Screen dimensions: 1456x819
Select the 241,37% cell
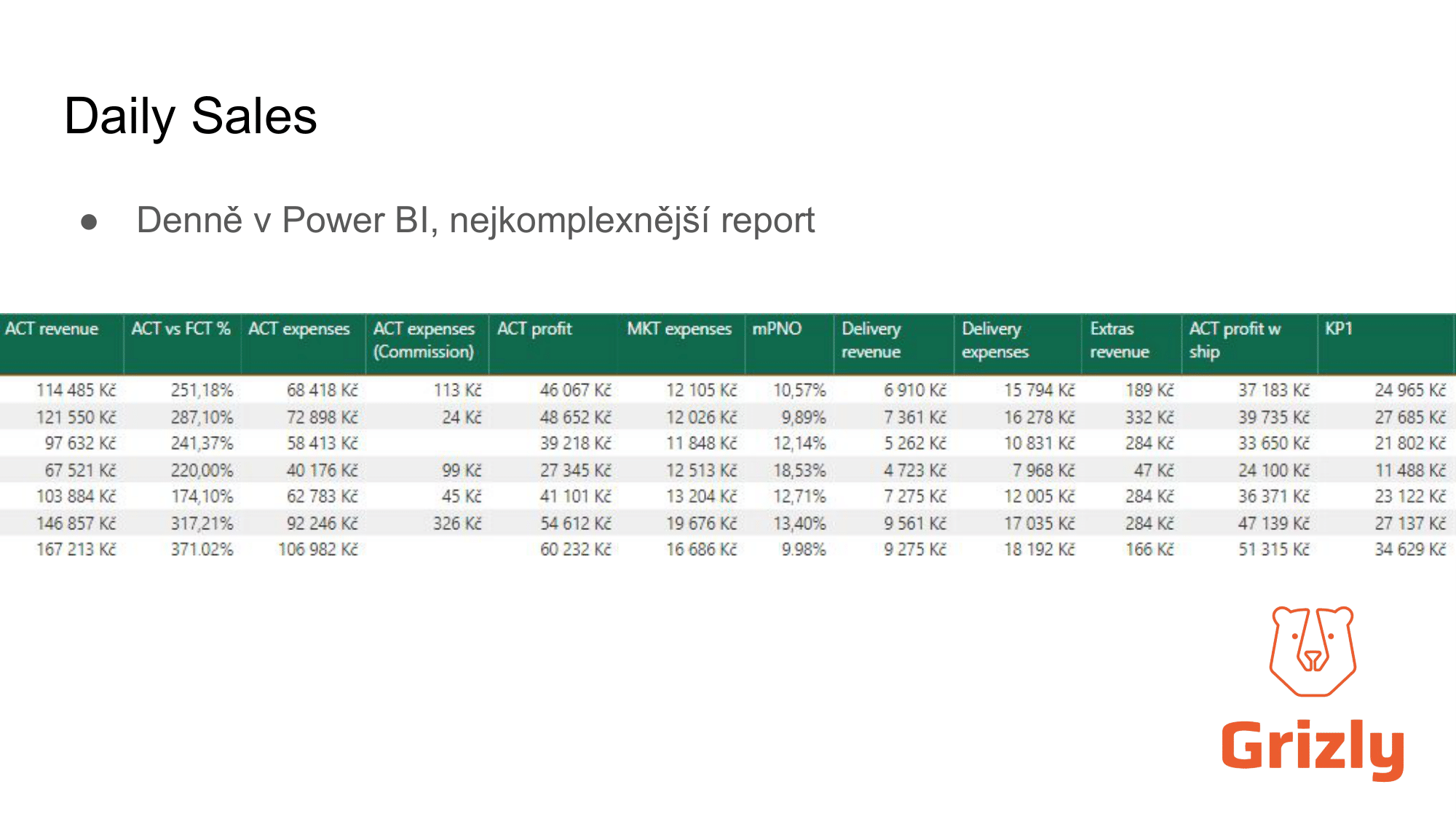202,443
